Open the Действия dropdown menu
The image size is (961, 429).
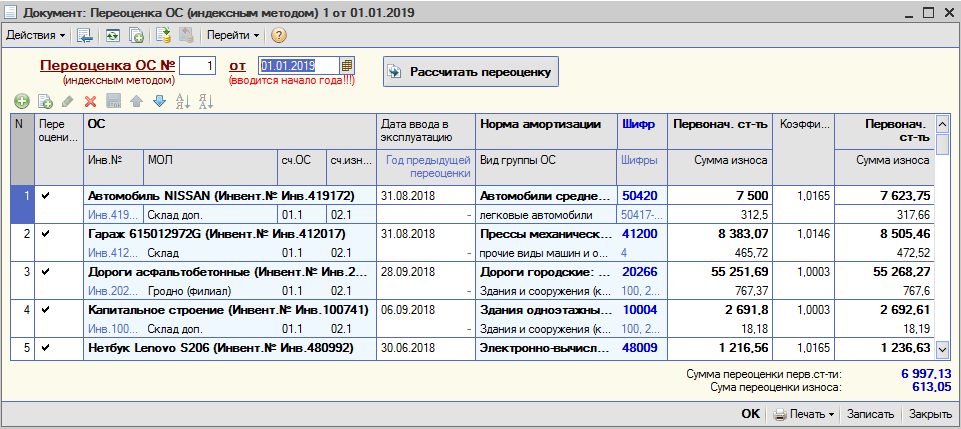point(36,36)
